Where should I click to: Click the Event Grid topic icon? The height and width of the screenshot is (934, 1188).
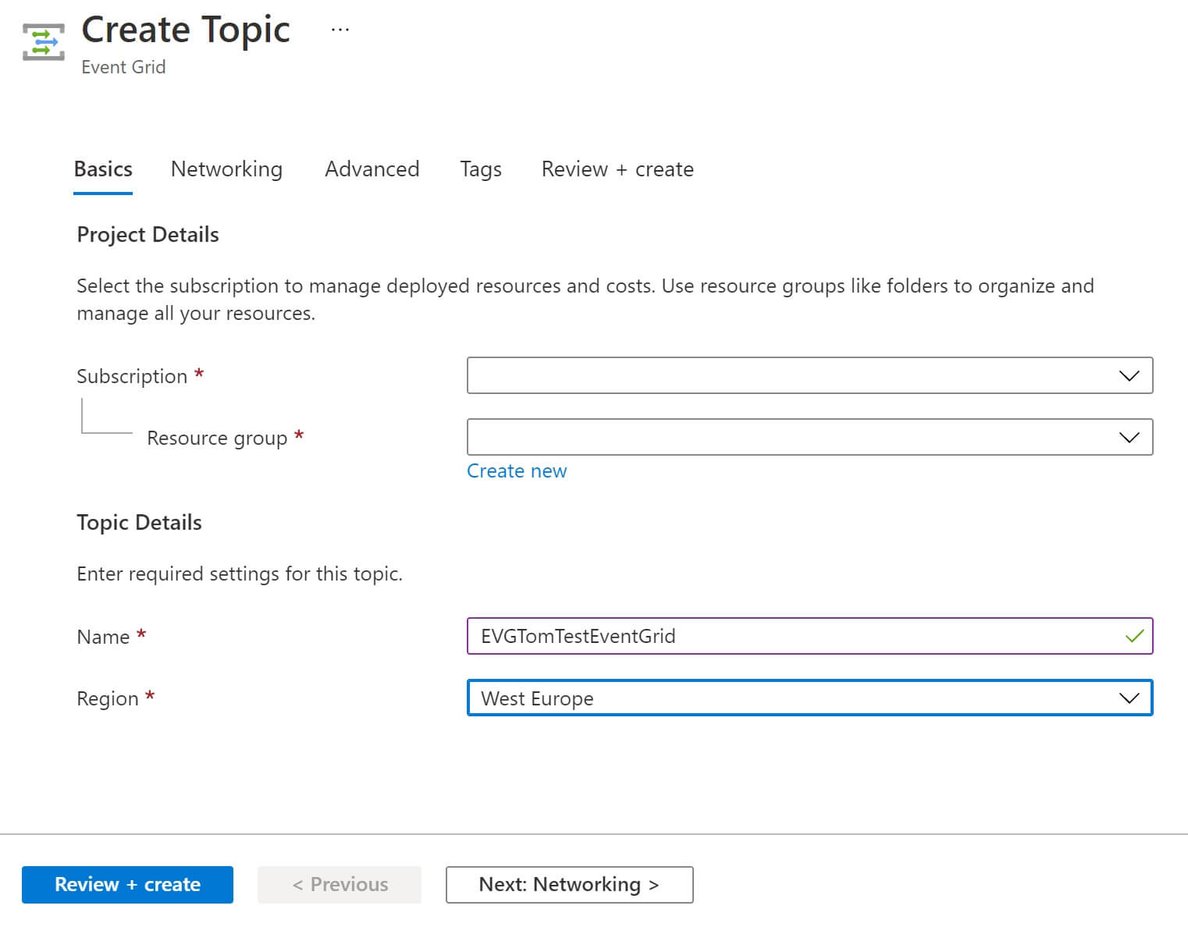pos(43,43)
